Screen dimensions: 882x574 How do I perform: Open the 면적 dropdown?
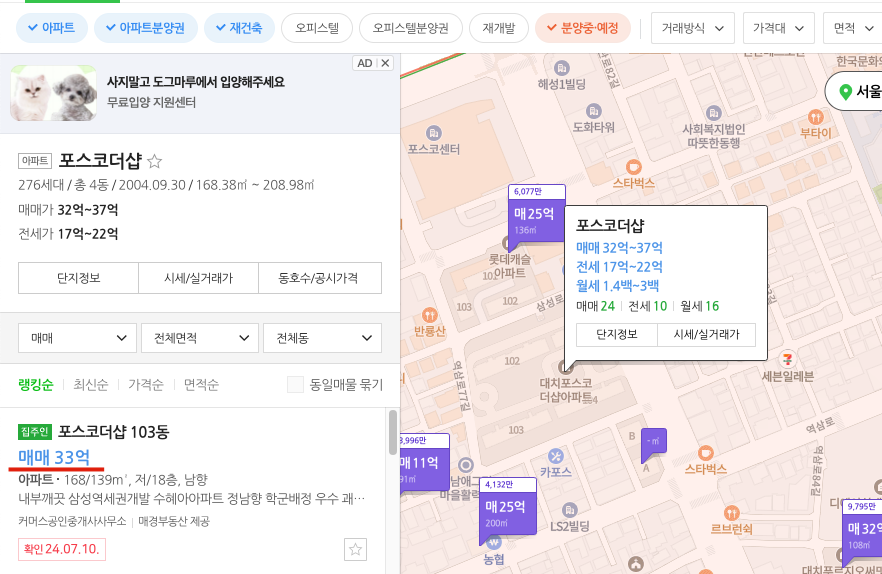pos(852,28)
